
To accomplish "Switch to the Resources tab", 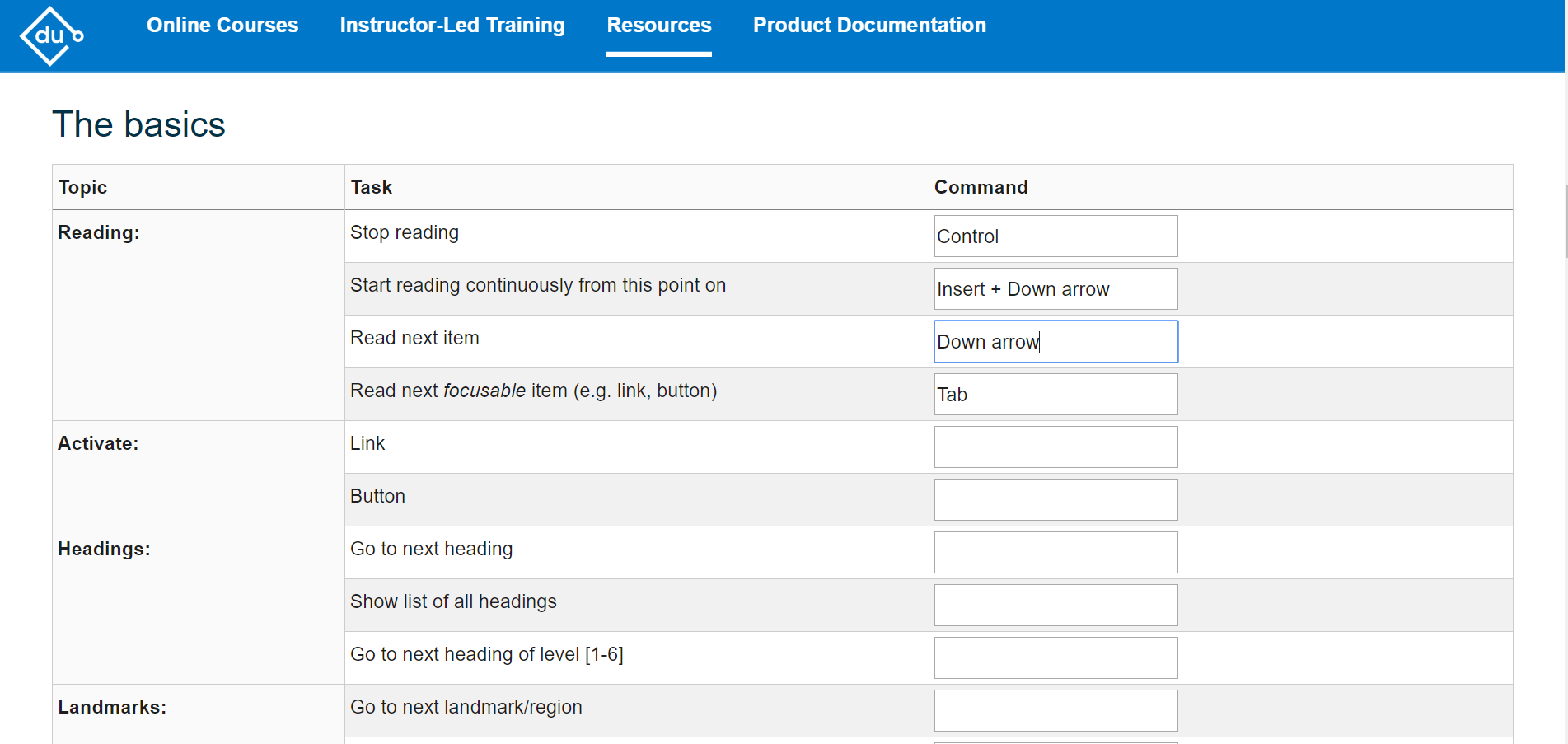I will click(x=658, y=26).
